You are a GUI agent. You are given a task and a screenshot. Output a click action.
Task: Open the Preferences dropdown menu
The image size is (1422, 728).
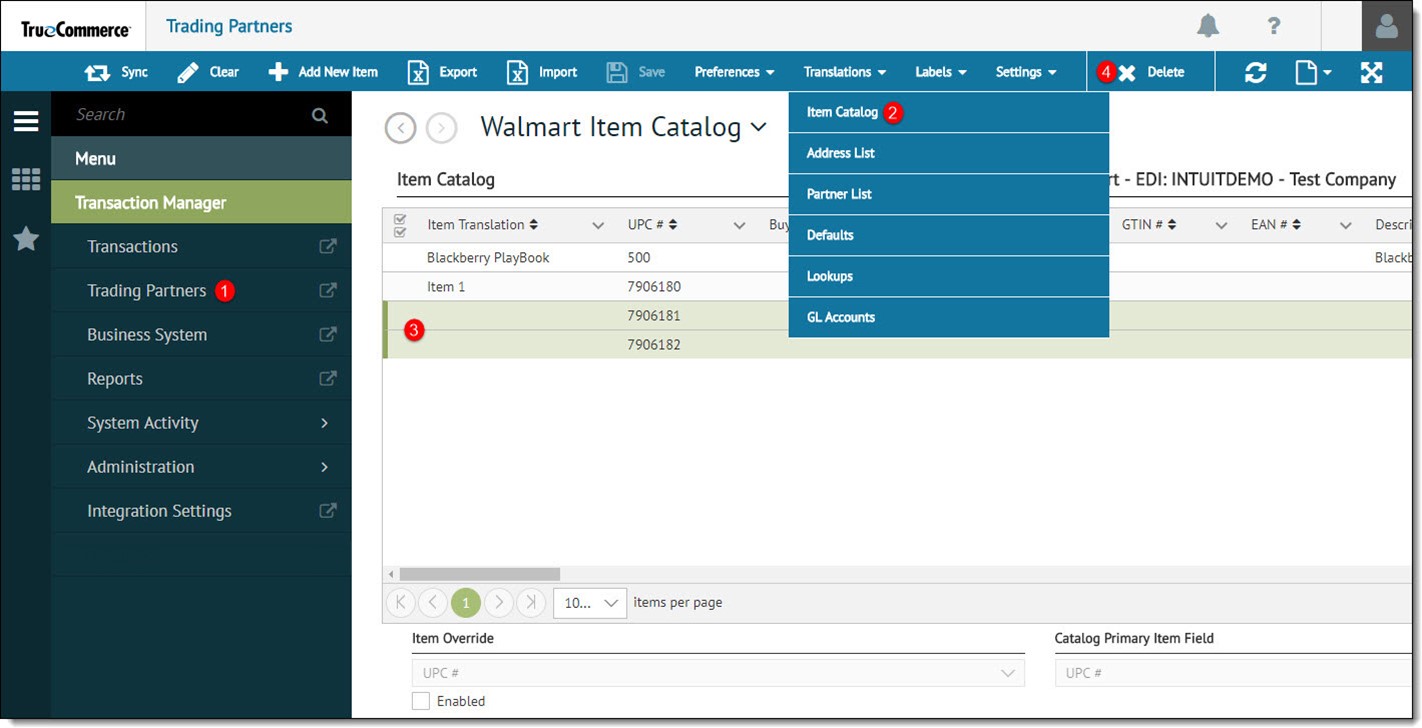tap(735, 72)
